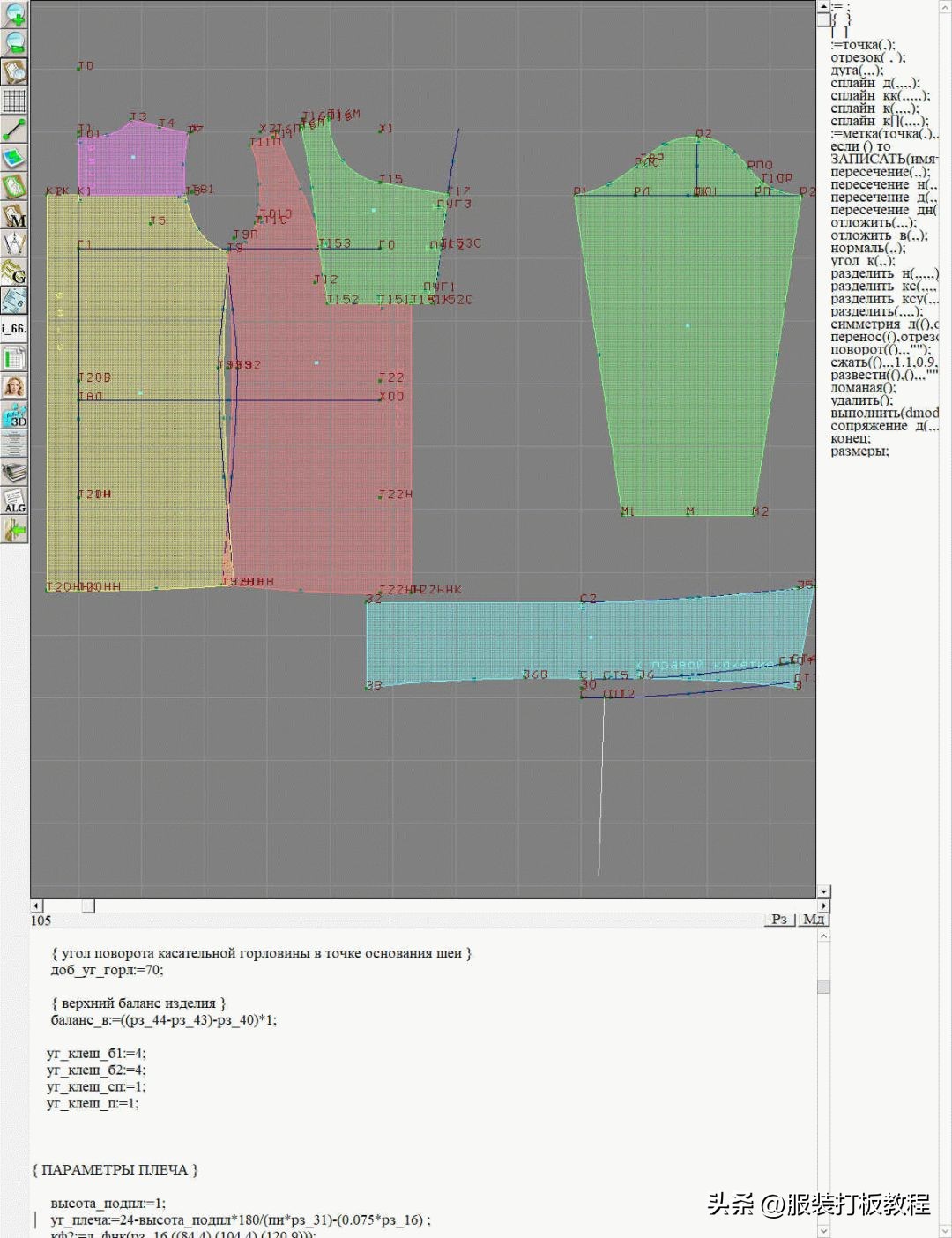Screen dimensions: 952x1238
Task: Select 'нормаль(,,);' operator
Action: tap(868, 248)
